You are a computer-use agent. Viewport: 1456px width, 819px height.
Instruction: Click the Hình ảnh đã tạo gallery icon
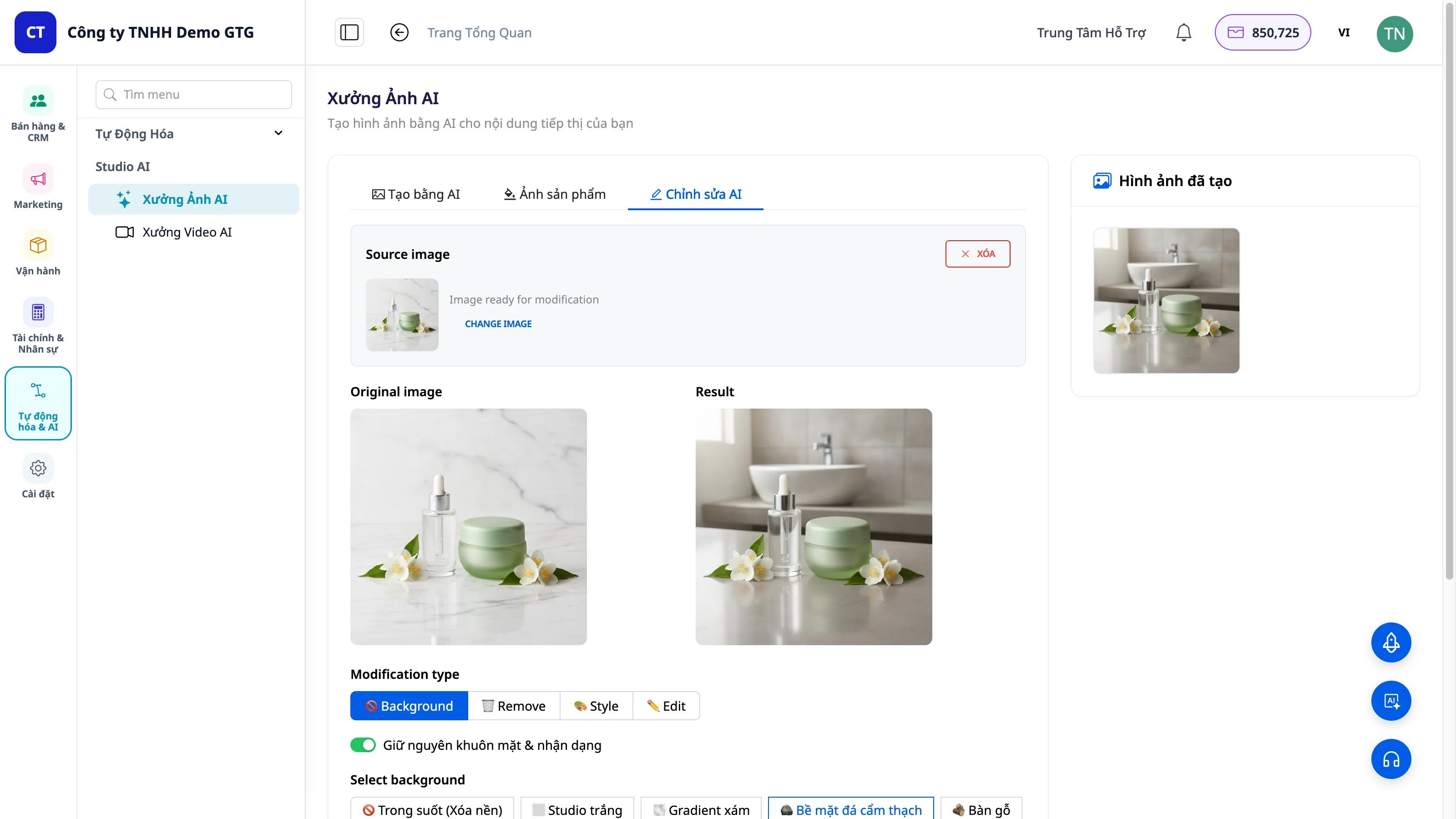coord(1102,181)
